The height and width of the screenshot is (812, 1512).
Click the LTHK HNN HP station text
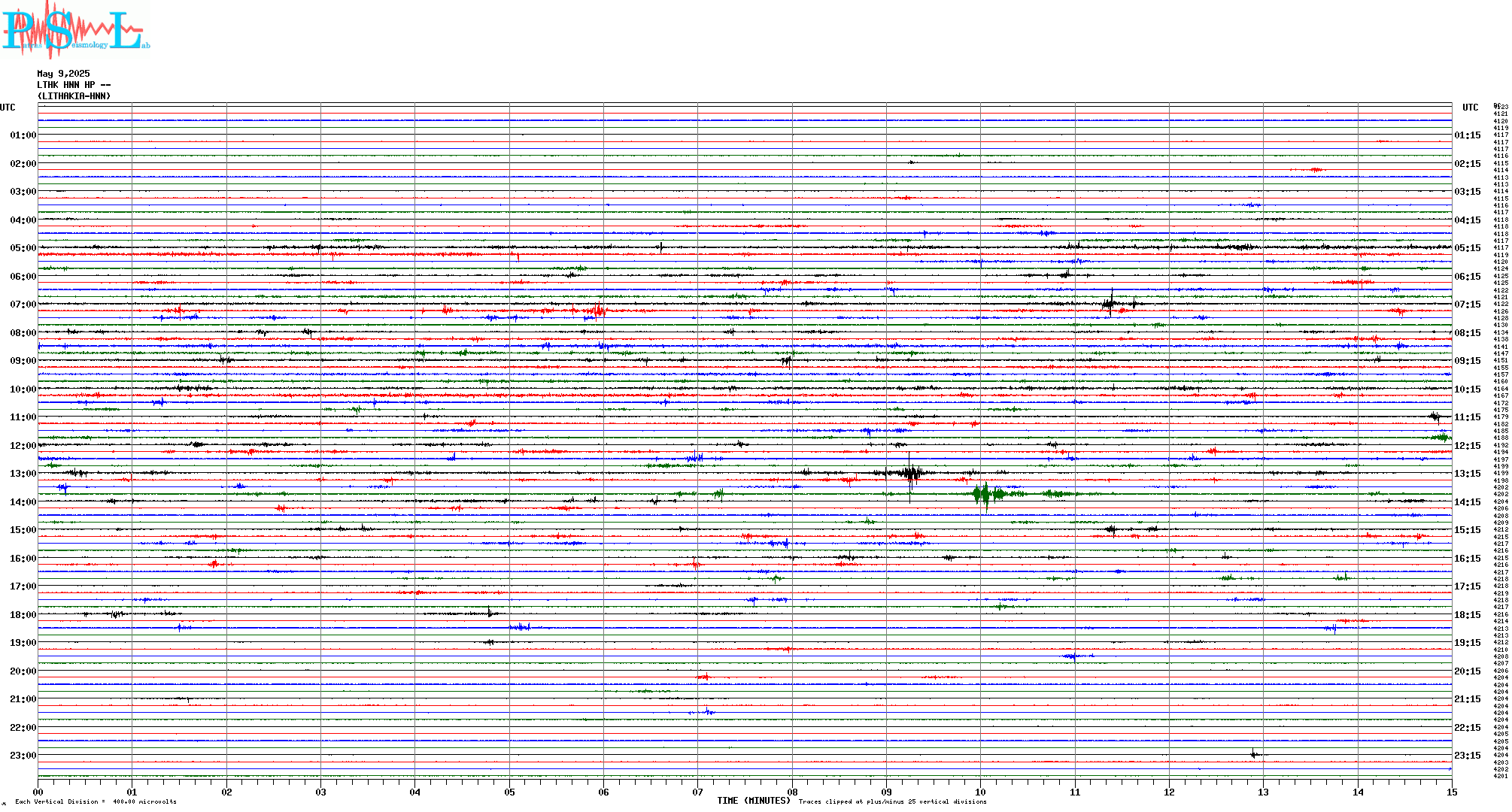click(73, 85)
